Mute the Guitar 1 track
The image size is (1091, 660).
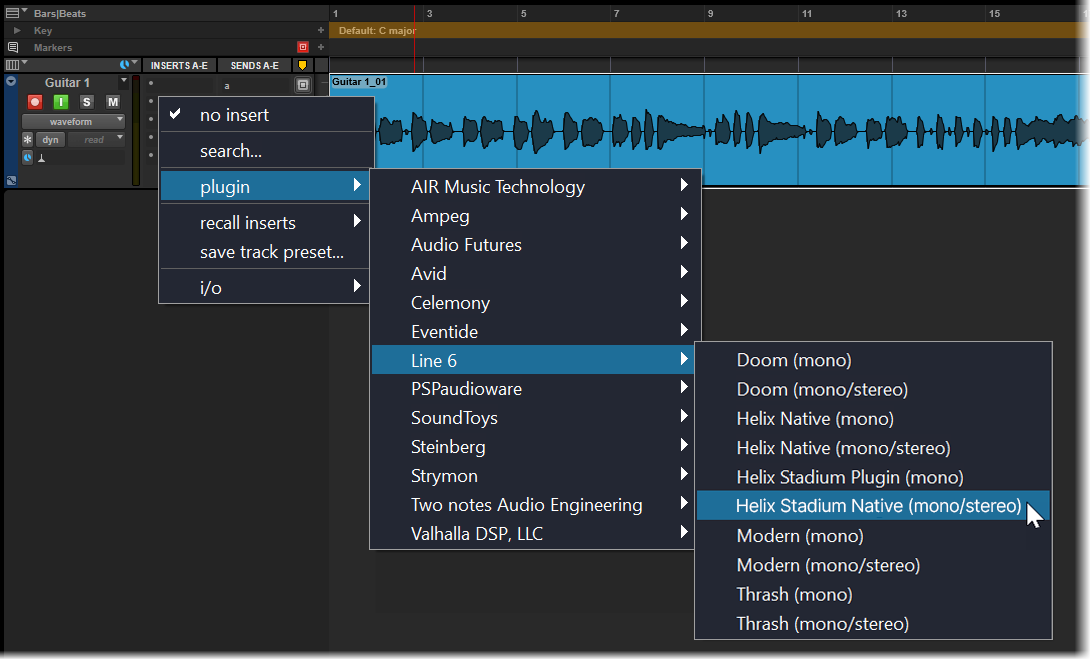[113, 102]
